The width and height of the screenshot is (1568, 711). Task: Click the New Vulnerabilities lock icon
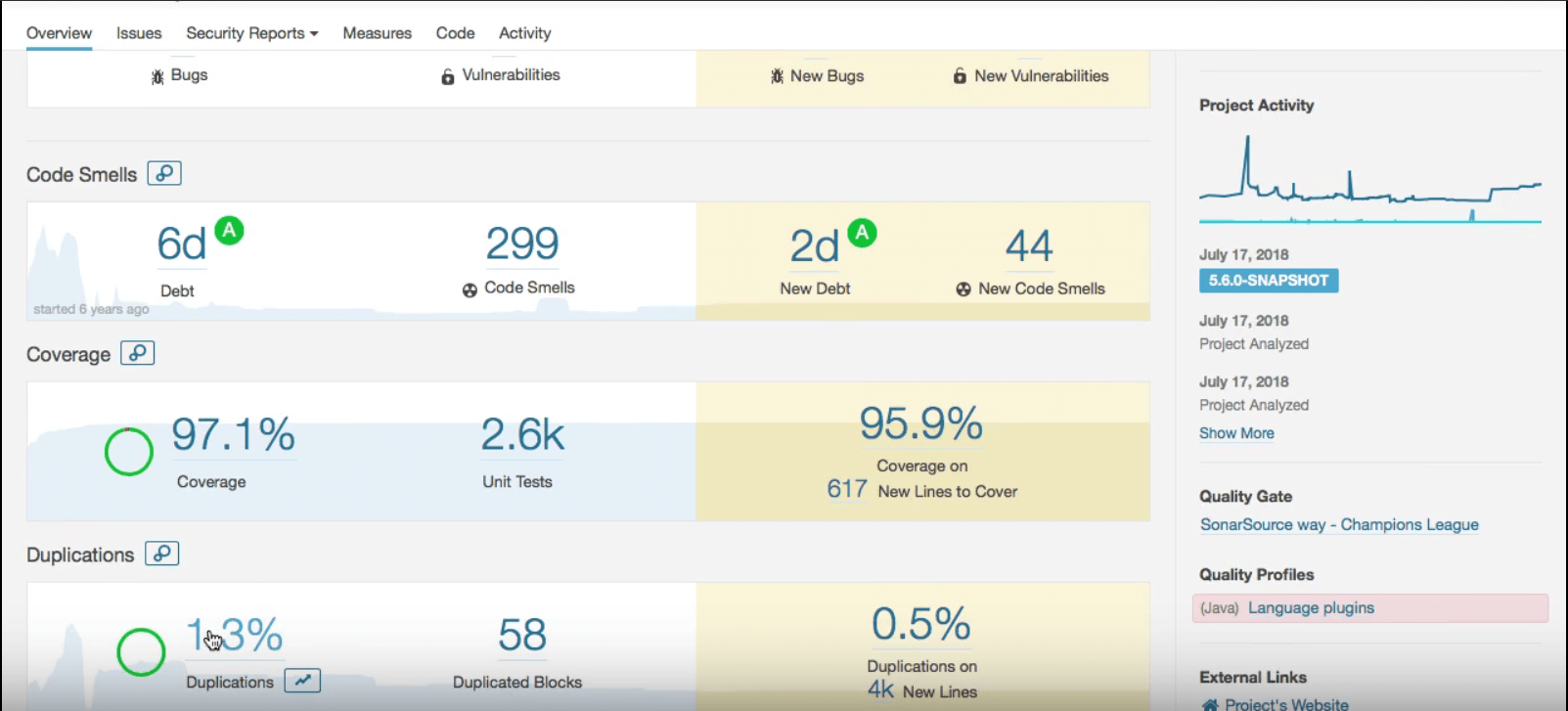pyautogui.click(x=960, y=76)
